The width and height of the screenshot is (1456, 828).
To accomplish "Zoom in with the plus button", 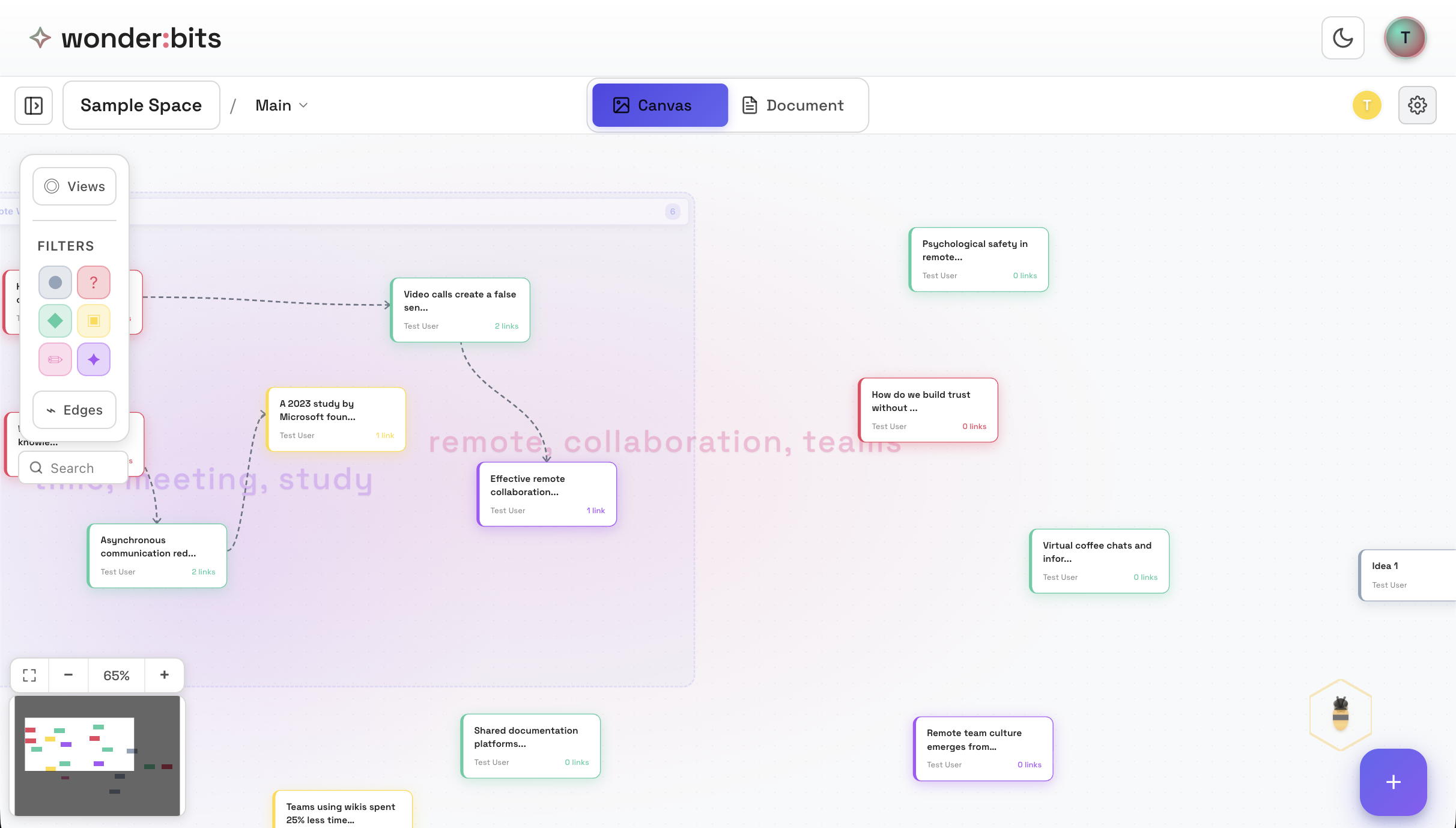I will tap(165, 675).
